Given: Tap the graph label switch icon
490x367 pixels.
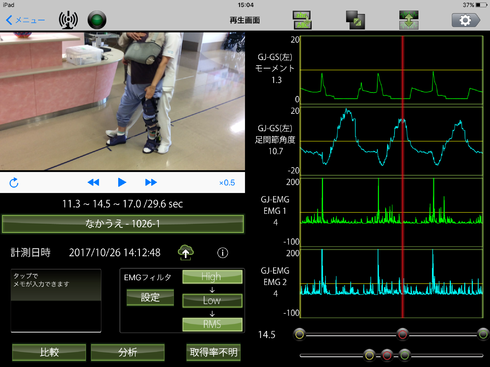Looking at the screenshot, I should [302, 20].
